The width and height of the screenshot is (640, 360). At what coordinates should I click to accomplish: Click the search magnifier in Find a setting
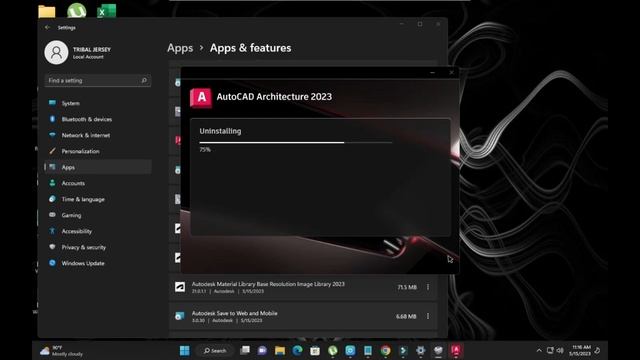click(144, 80)
